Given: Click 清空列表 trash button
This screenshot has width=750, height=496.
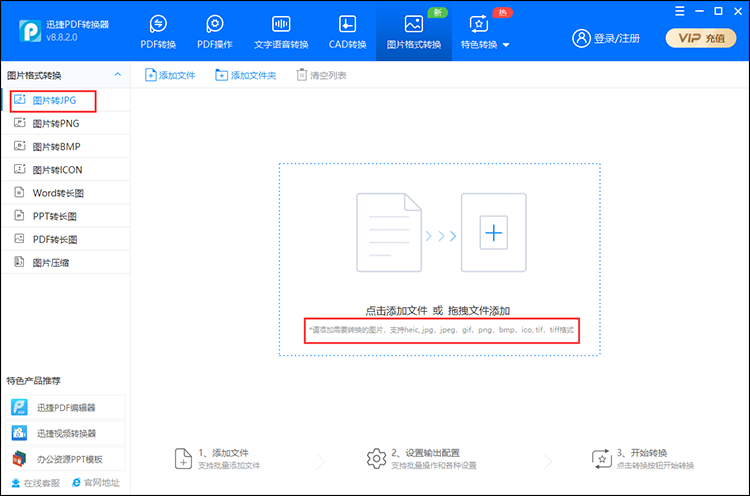Looking at the screenshot, I should coord(321,75).
